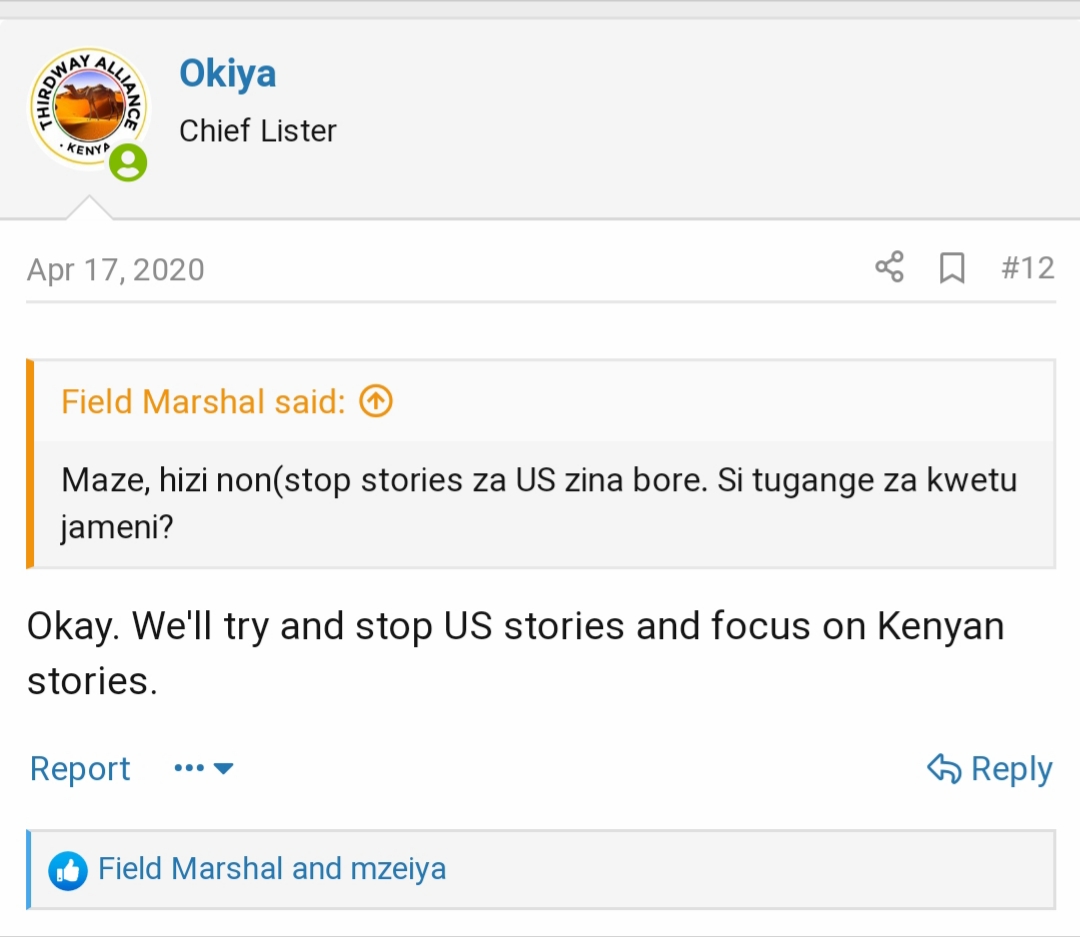The height and width of the screenshot is (937, 1080).
Task: Click the Reply text link
Action: 1011,769
